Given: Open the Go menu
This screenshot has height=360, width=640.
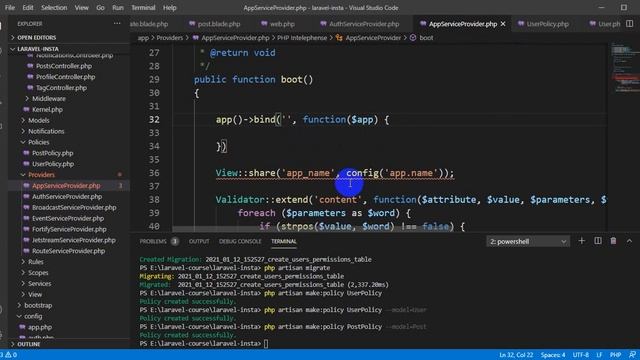Looking at the screenshot, I should click(x=100, y=8).
